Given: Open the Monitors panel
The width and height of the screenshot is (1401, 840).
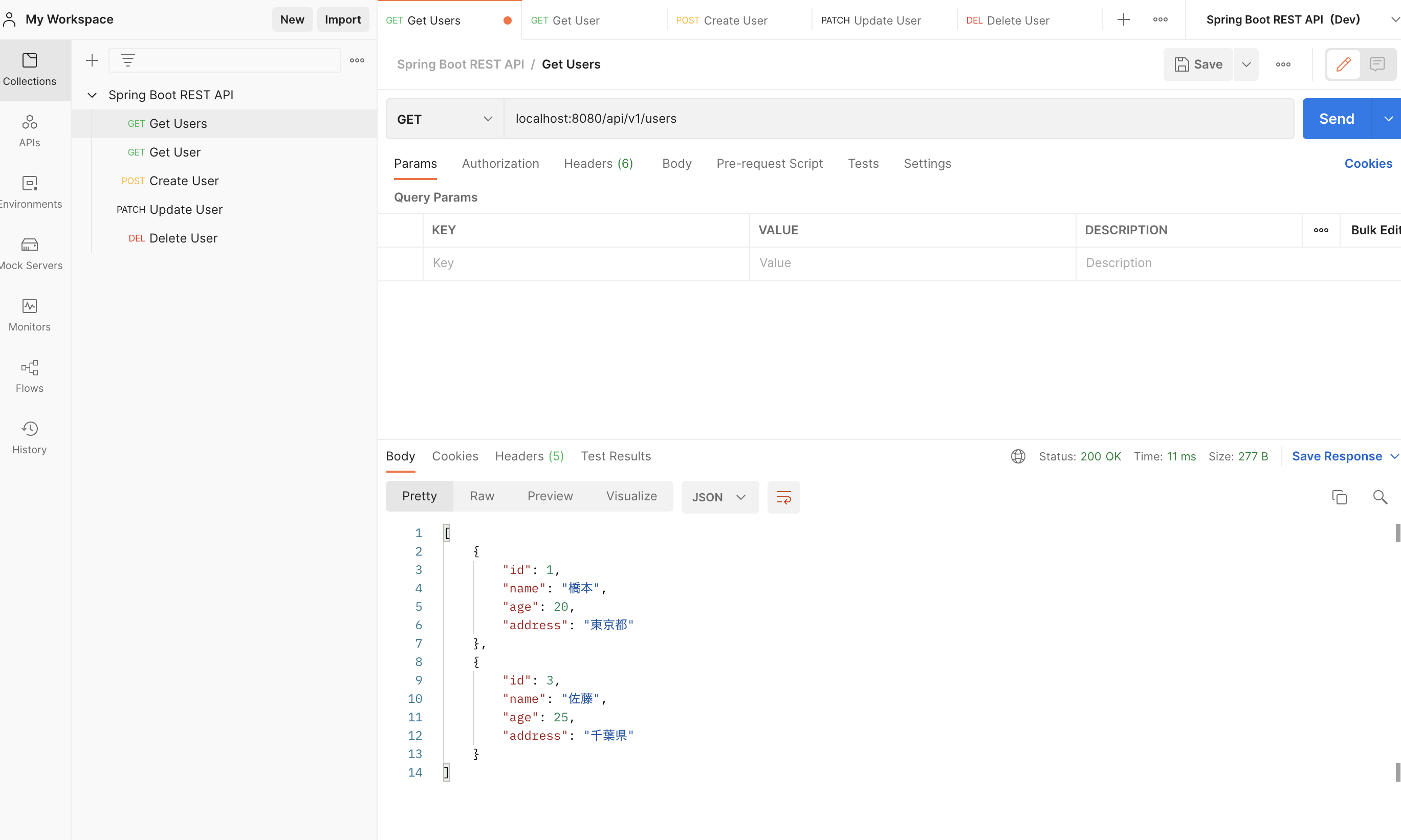Looking at the screenshot, I should click(x=30, y=315).
